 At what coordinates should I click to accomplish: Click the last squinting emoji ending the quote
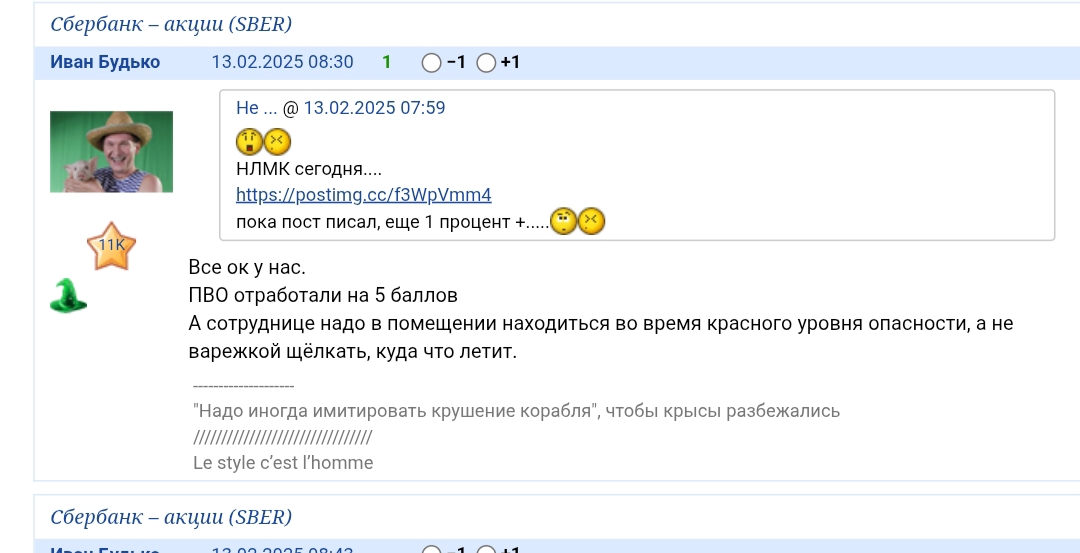tap(591, 221)
